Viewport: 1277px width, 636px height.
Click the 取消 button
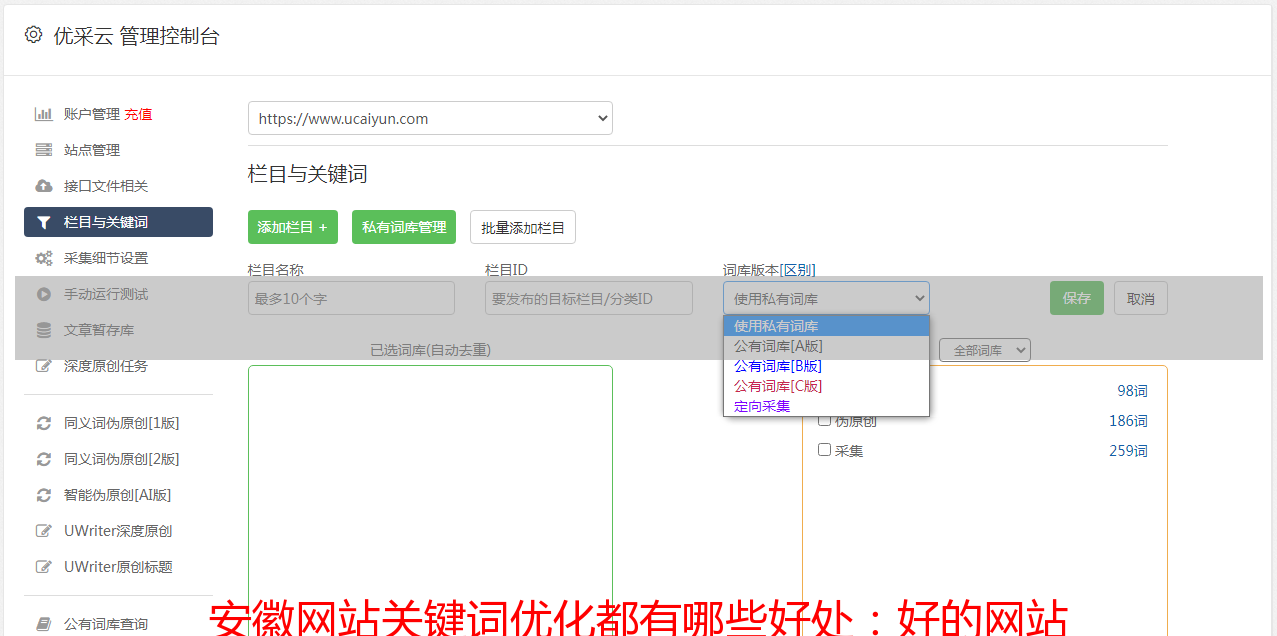(1141, 298)
